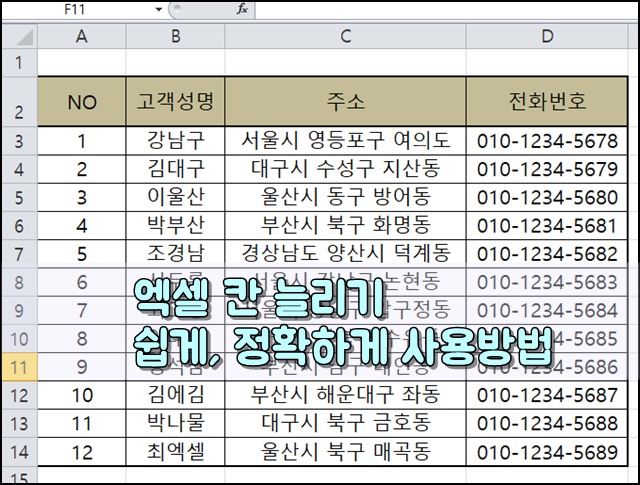This screenshot has height=485, width=640.
Task: Click the 고객성명 header cell
Action: point(176,101)
